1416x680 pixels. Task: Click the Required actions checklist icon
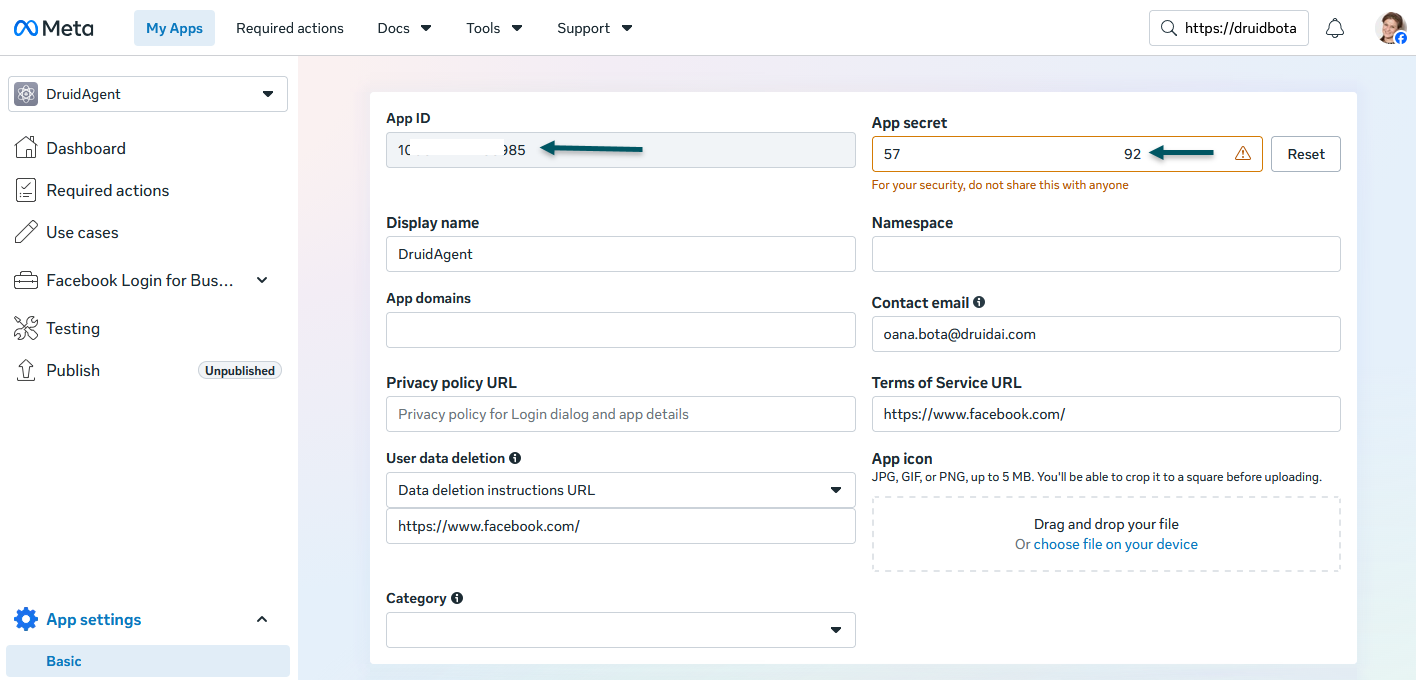pyautogui.click(x=26, y=190)
